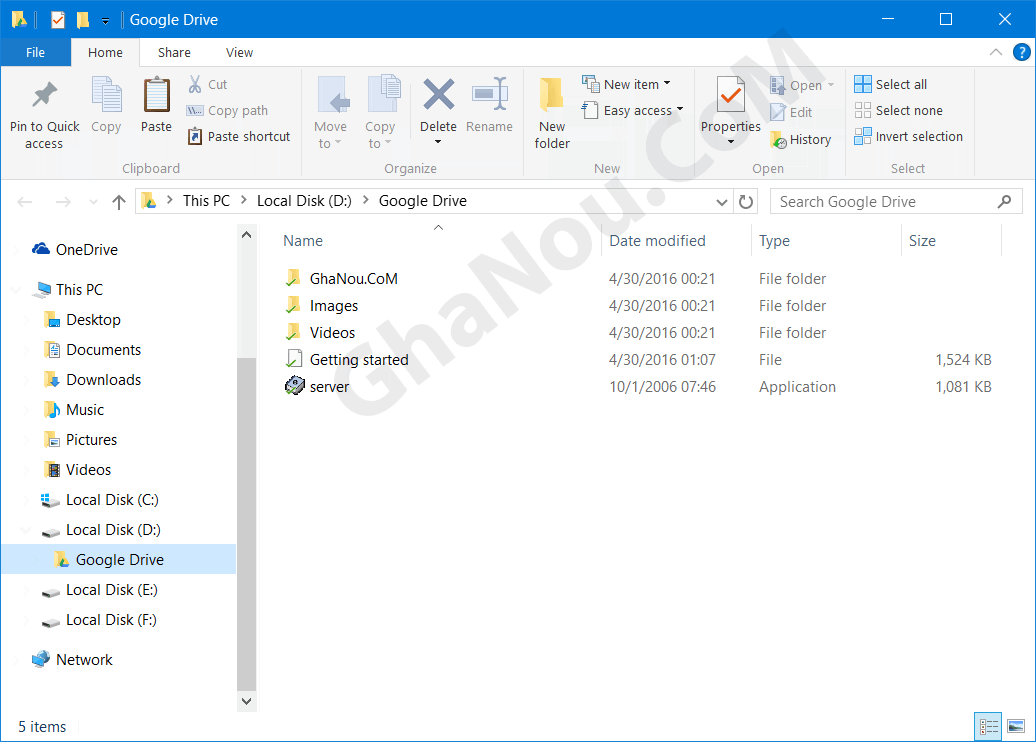Viewport: 1036px width, 742px height.
Task: Select the Home ribbon tab
Action: pyautogui.click(x=105, y=52)
